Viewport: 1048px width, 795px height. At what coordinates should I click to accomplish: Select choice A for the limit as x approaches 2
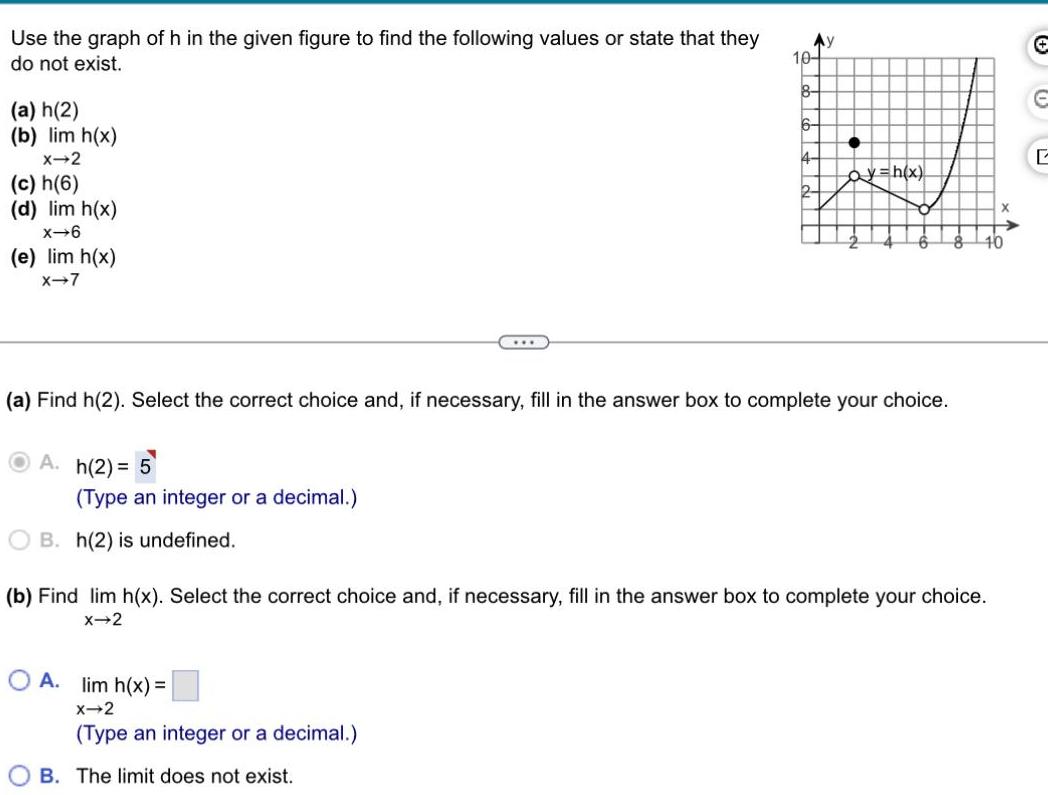17,679
